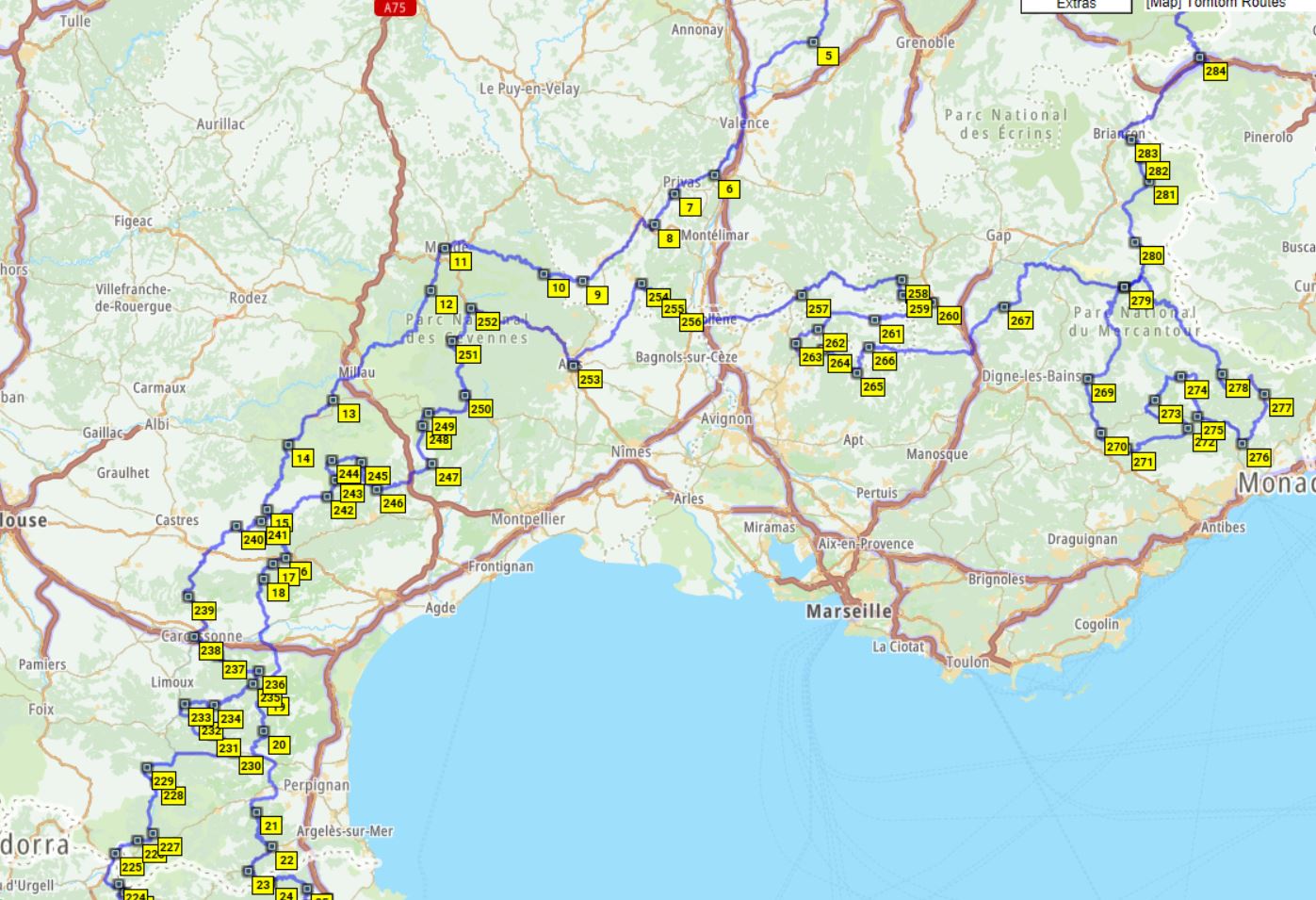
Task: Choose waypoint label 274
Action: pos(1196,389)
